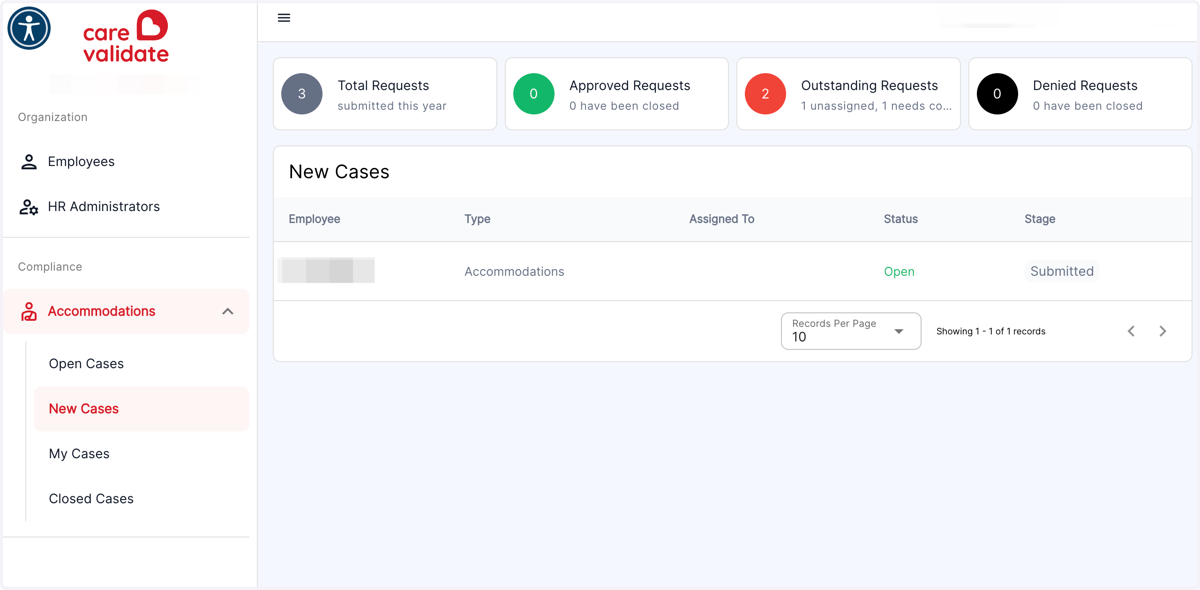Click the Employees person icon
Viewport: 1200px width, 590px height.
[29, 162]
